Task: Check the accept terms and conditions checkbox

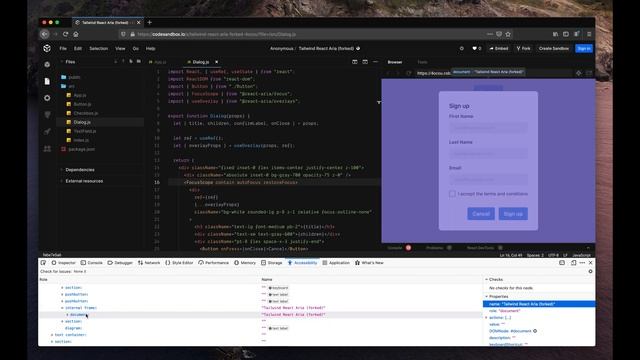Action: click(452, 194)
